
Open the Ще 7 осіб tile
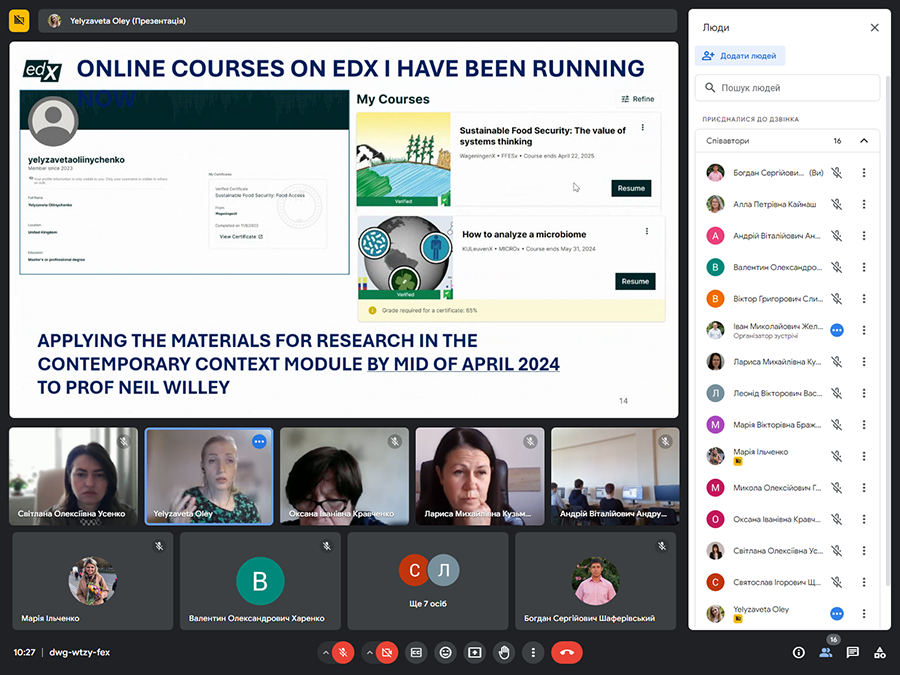tap(428, 581)
